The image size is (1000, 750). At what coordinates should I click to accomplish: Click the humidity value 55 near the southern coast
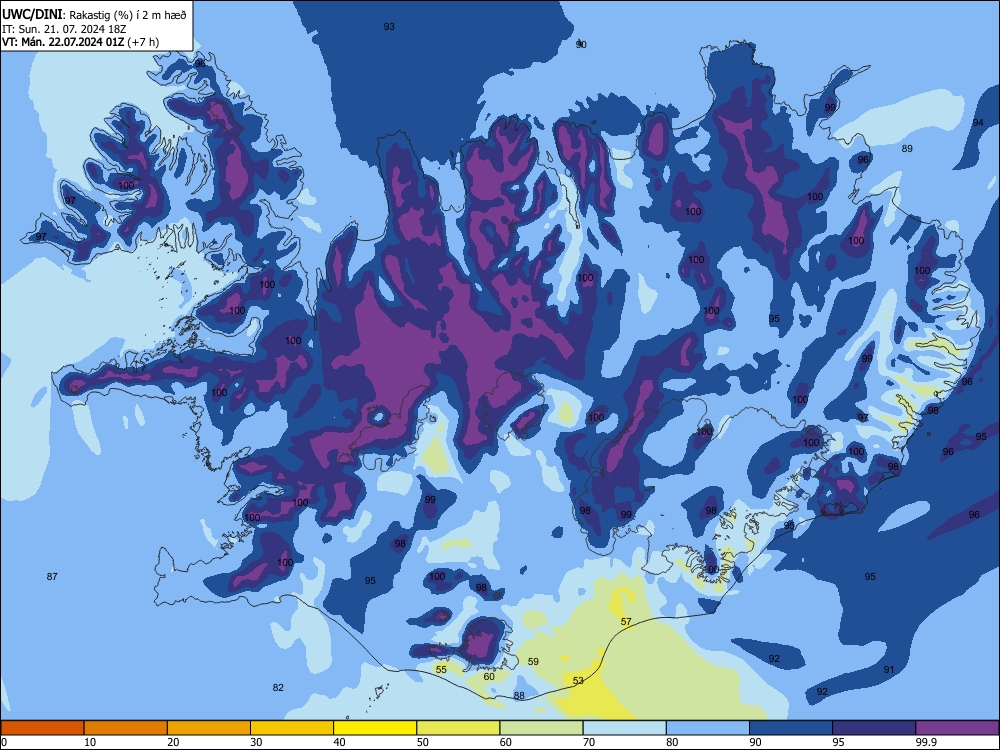tap(441, 670)
